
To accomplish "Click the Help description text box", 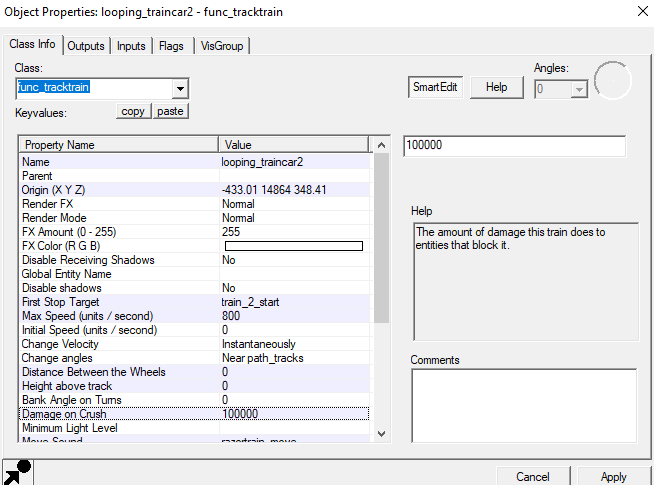I will click(x=526, y=282).
